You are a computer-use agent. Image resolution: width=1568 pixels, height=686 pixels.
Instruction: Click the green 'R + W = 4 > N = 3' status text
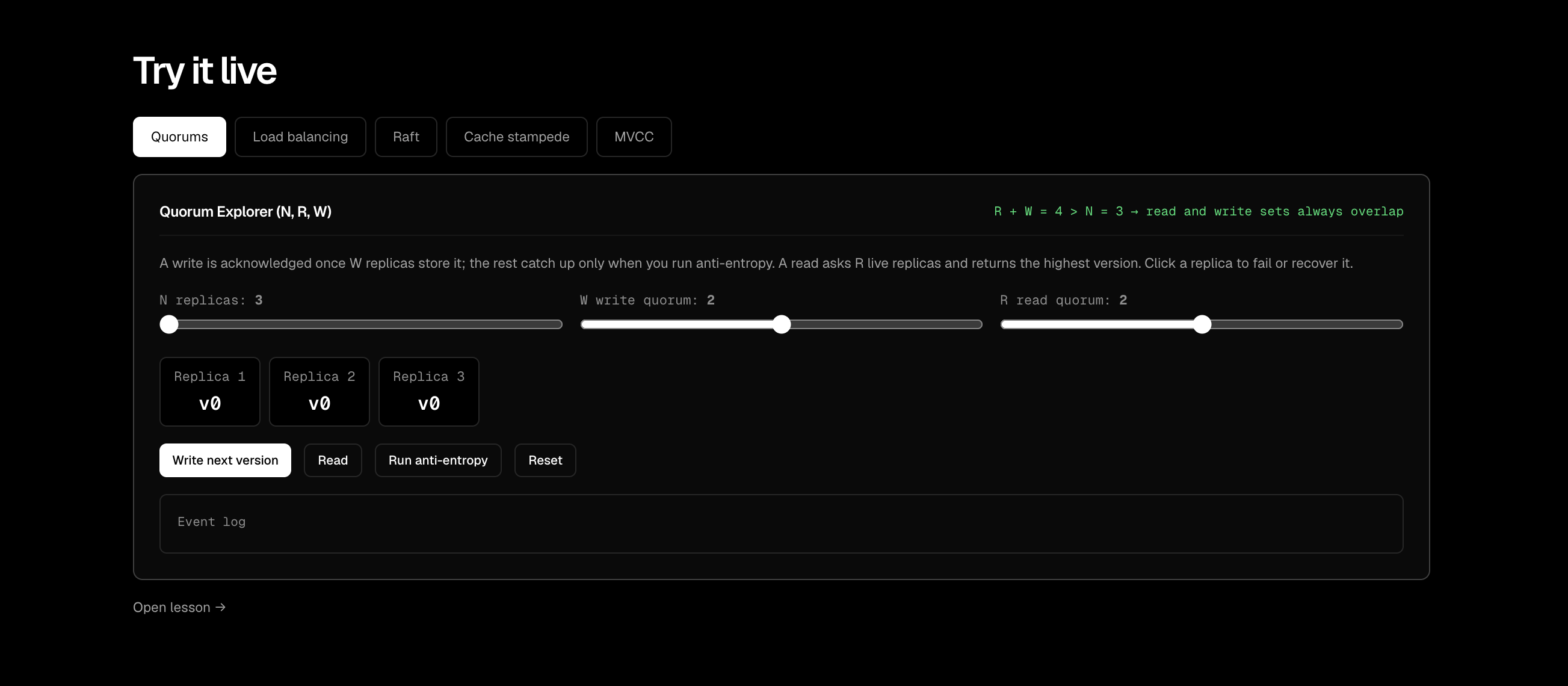tap(1199, 211)
